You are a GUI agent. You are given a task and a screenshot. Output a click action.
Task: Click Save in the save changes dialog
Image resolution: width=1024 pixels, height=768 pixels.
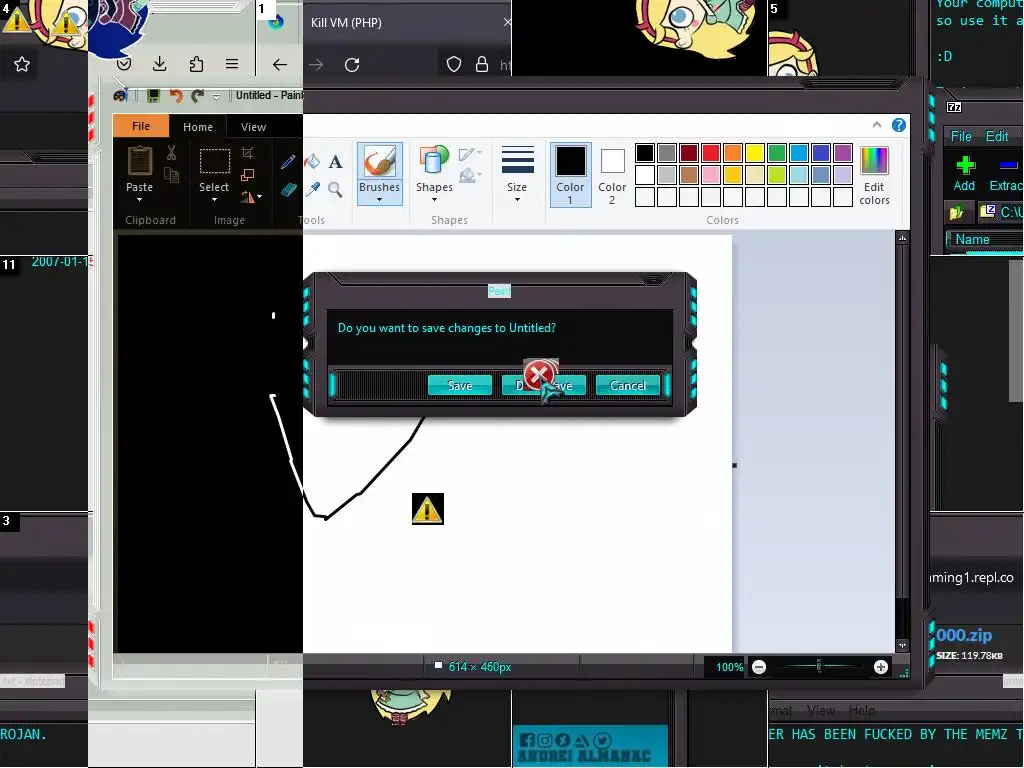click(x=460, y=385)
